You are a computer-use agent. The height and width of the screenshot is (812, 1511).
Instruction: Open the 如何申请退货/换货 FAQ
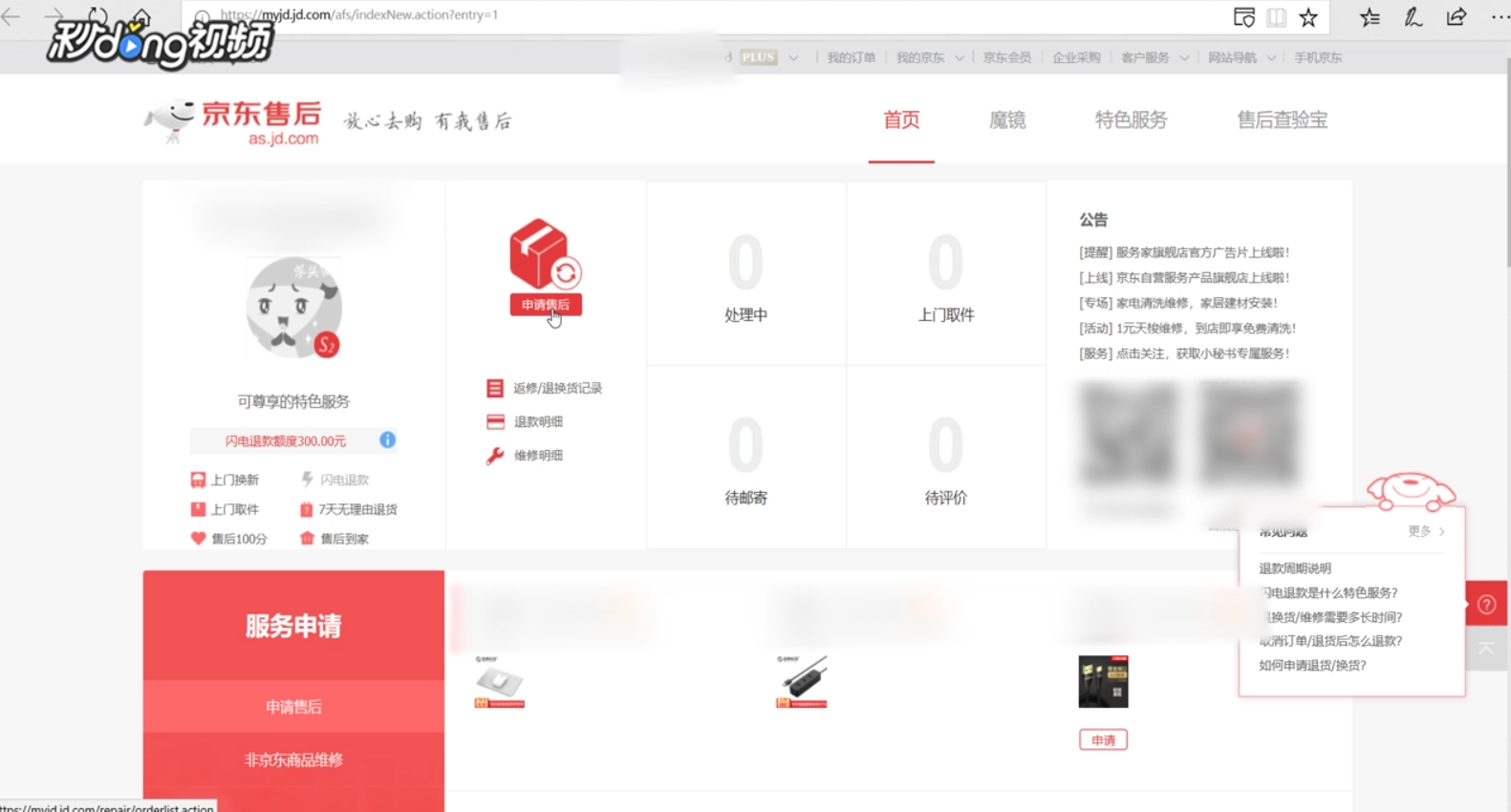(1312, 666)
